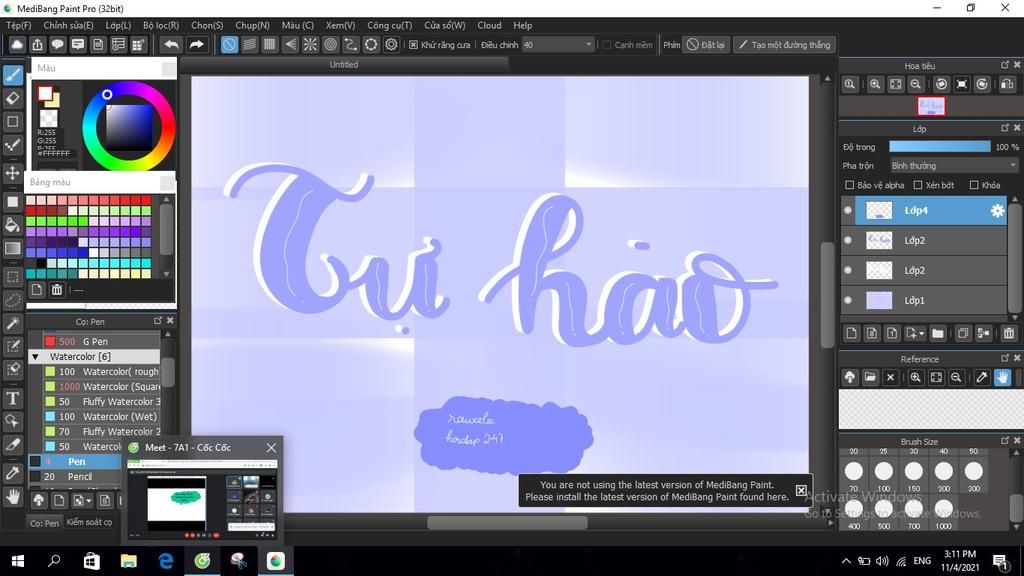Select the Text tool
The height and width of the screenshot is (576, 1024).
tap(13, 398)
